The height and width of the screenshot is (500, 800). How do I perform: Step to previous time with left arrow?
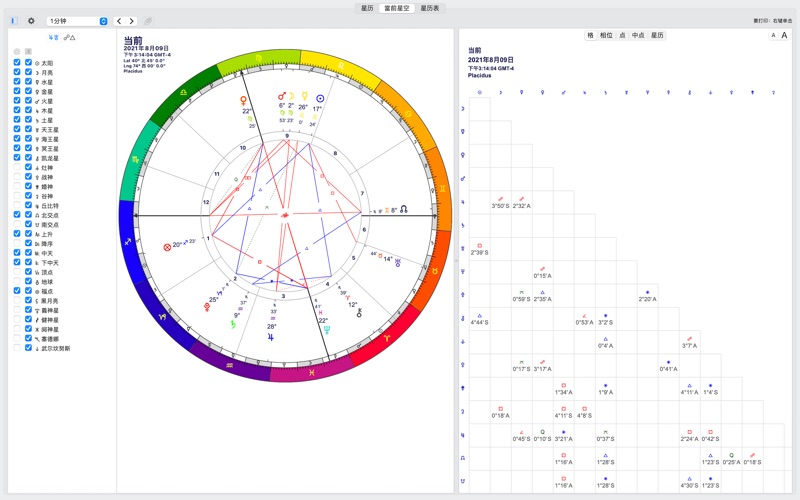(119, 20)
